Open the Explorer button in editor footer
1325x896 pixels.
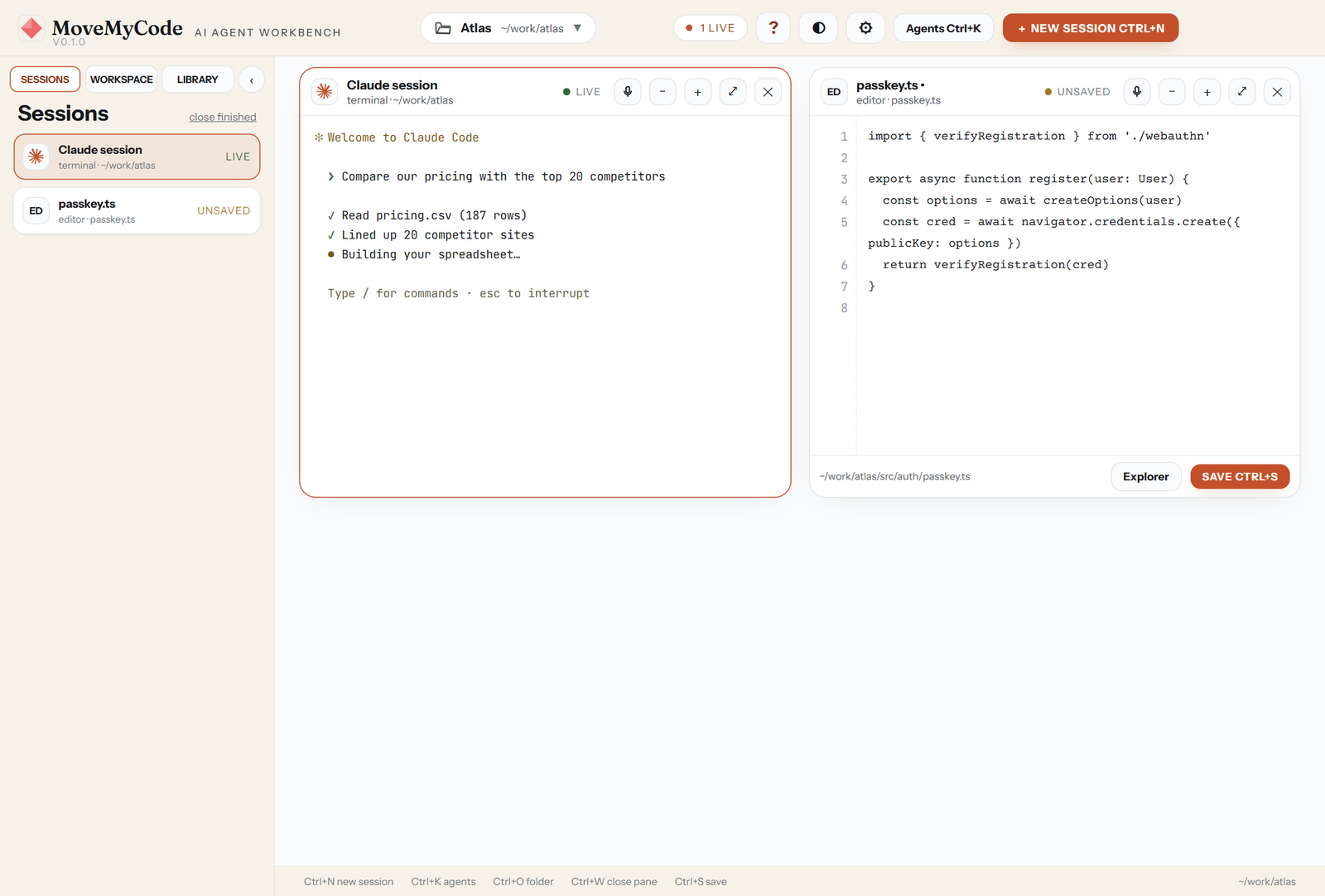[1146, 477]
